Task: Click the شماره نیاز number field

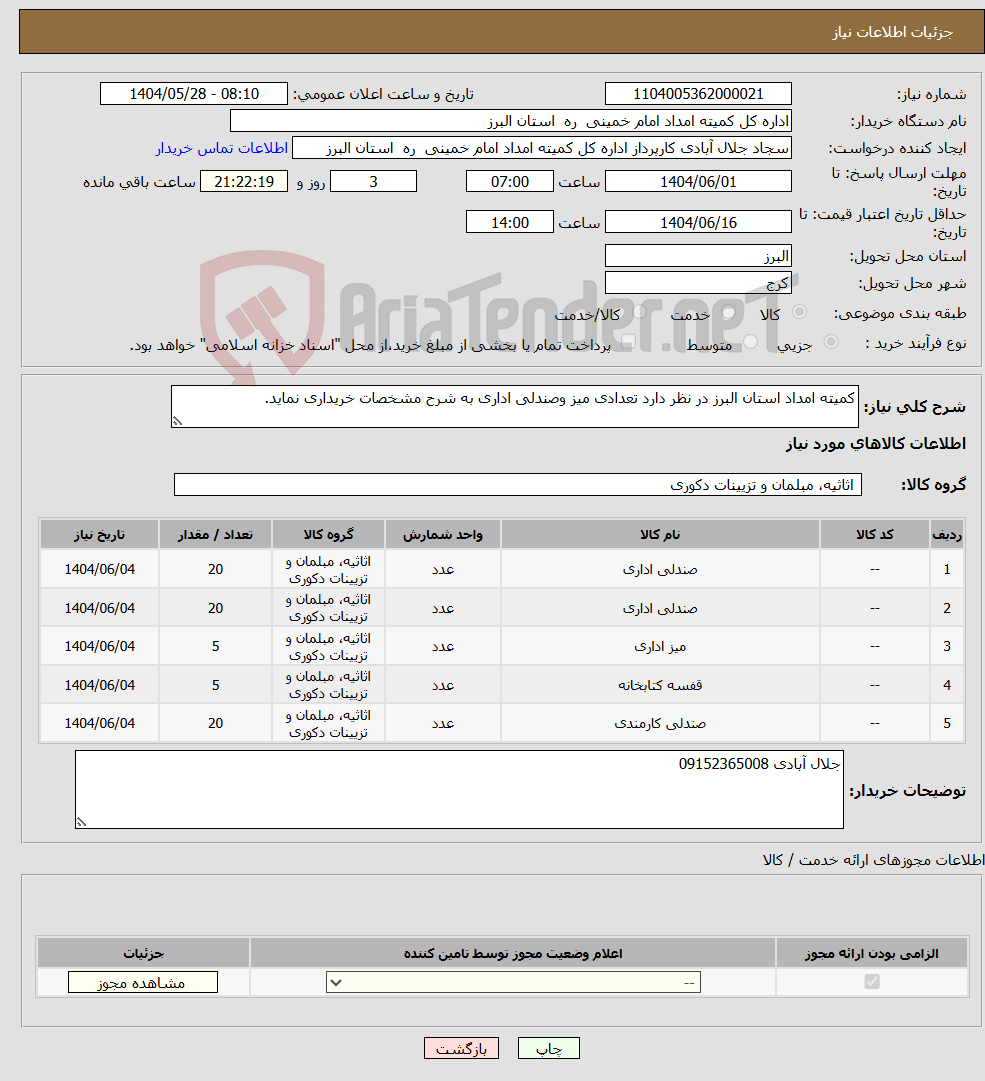Action: [697, 93]
